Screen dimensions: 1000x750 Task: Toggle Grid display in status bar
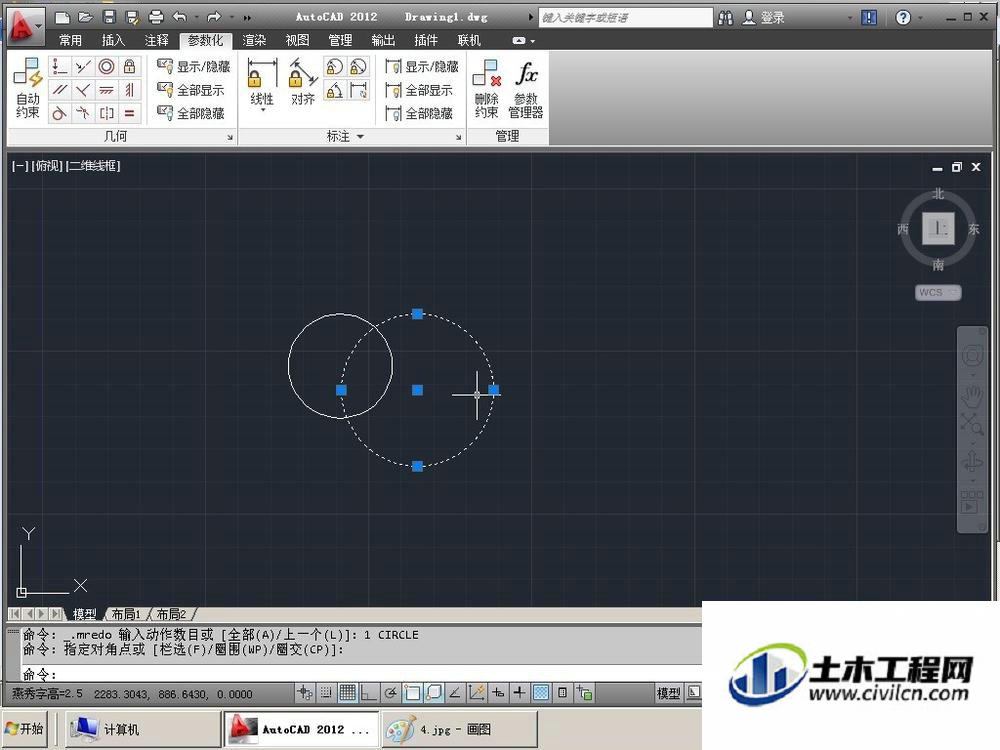point(348,693)
